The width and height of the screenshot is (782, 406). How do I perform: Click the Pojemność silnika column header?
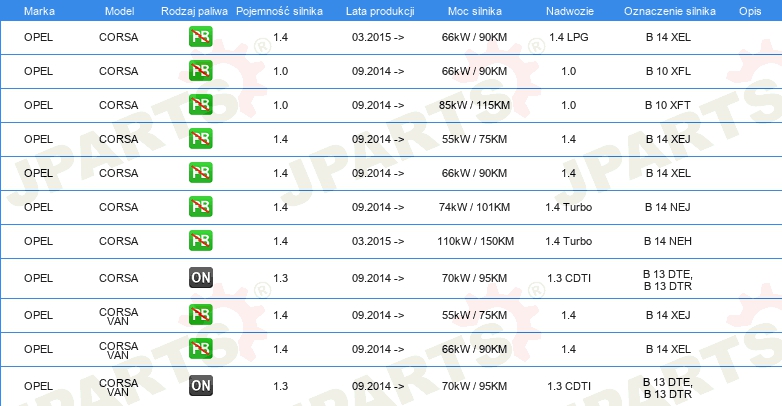279,11
